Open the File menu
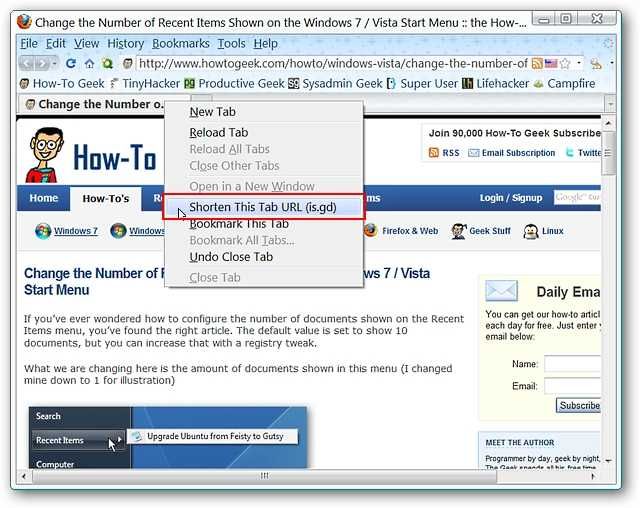This screenshot has height=508, width=640. point(29,43)
